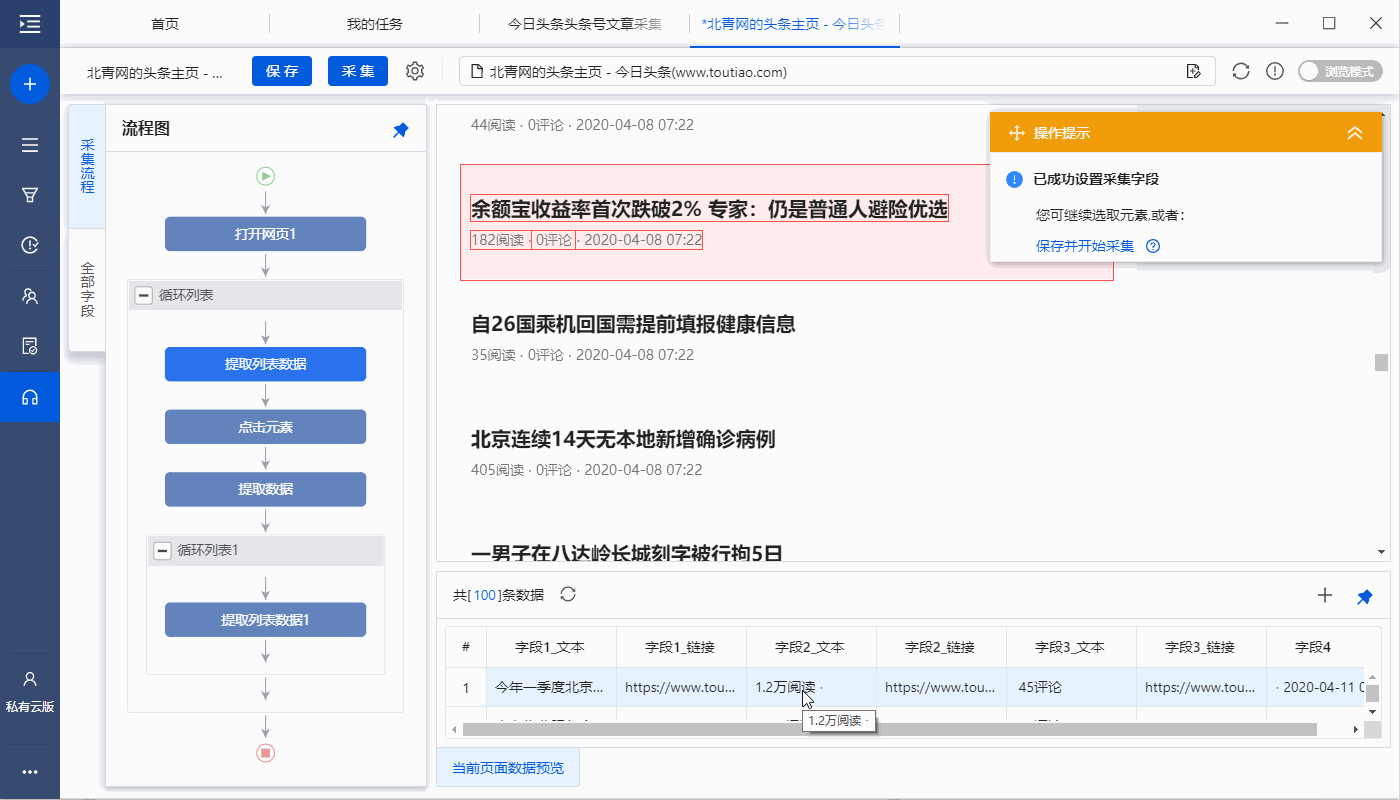Click the 保存 button

tap(282, 71)
